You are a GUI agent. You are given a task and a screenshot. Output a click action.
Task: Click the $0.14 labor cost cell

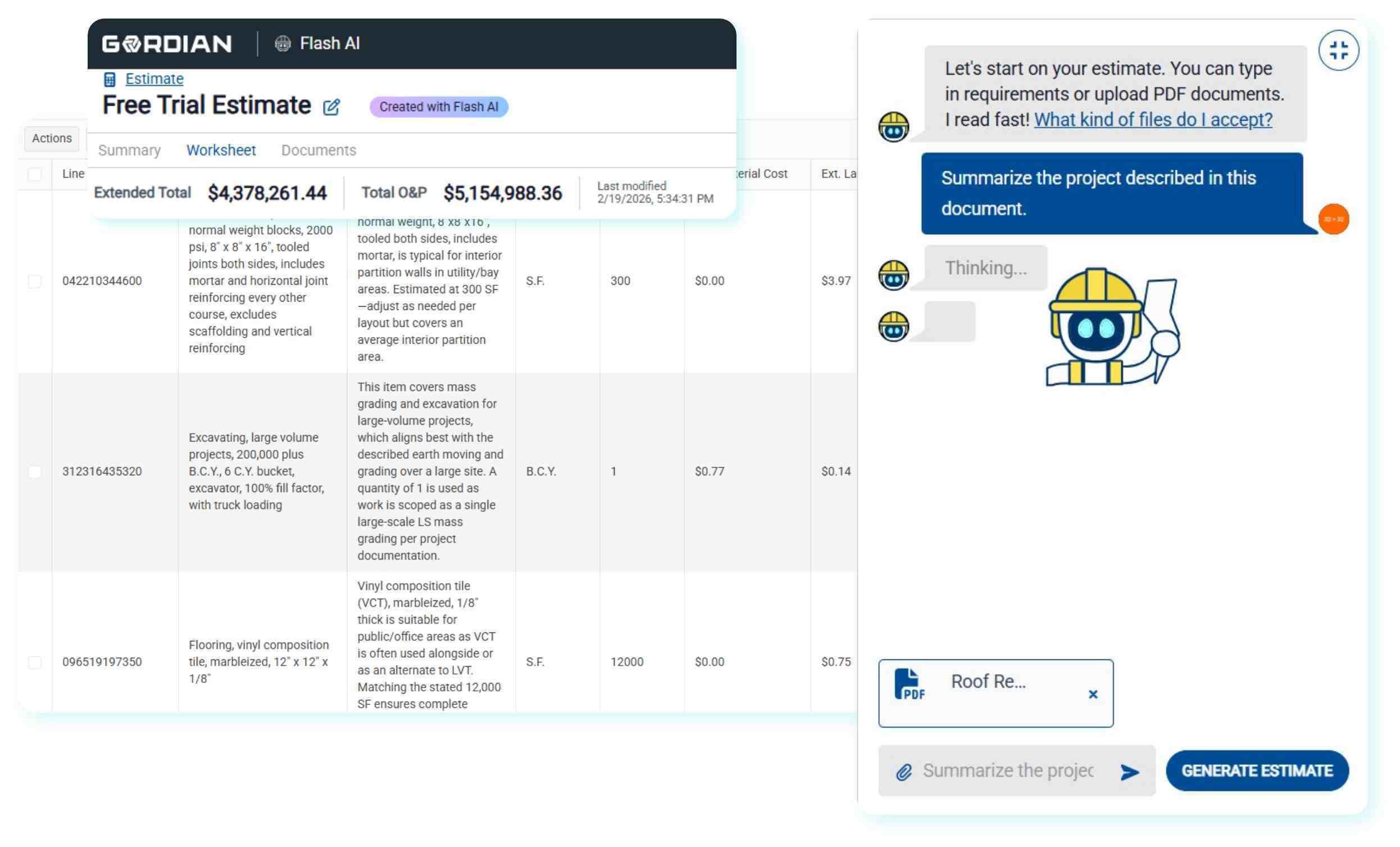coord(836,471)
